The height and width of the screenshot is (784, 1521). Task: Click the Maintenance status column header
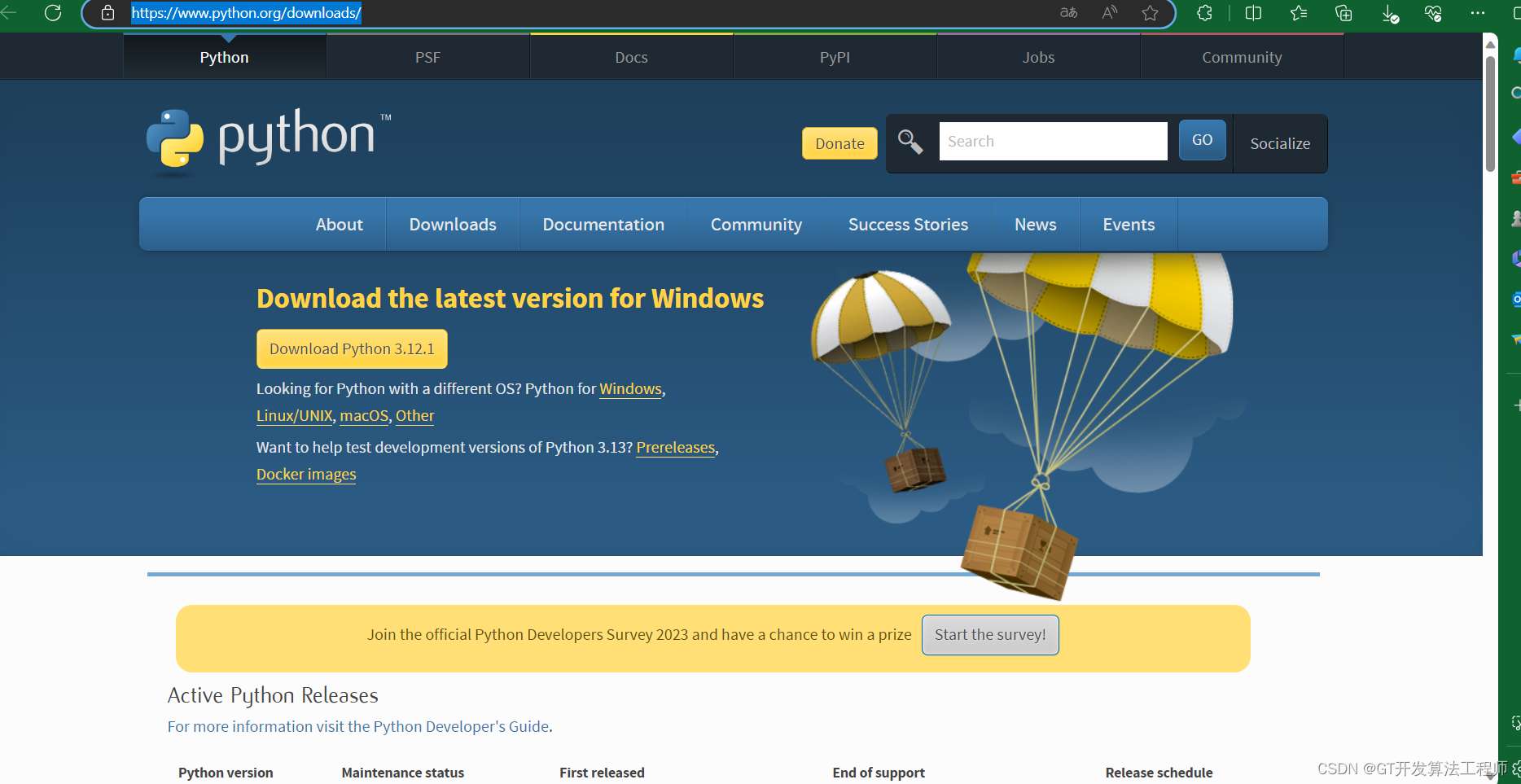click(x=403, y=773)
